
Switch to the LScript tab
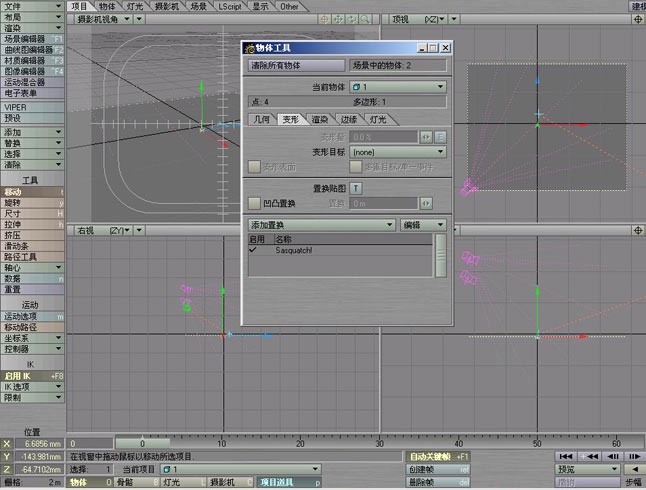[229, 6]
